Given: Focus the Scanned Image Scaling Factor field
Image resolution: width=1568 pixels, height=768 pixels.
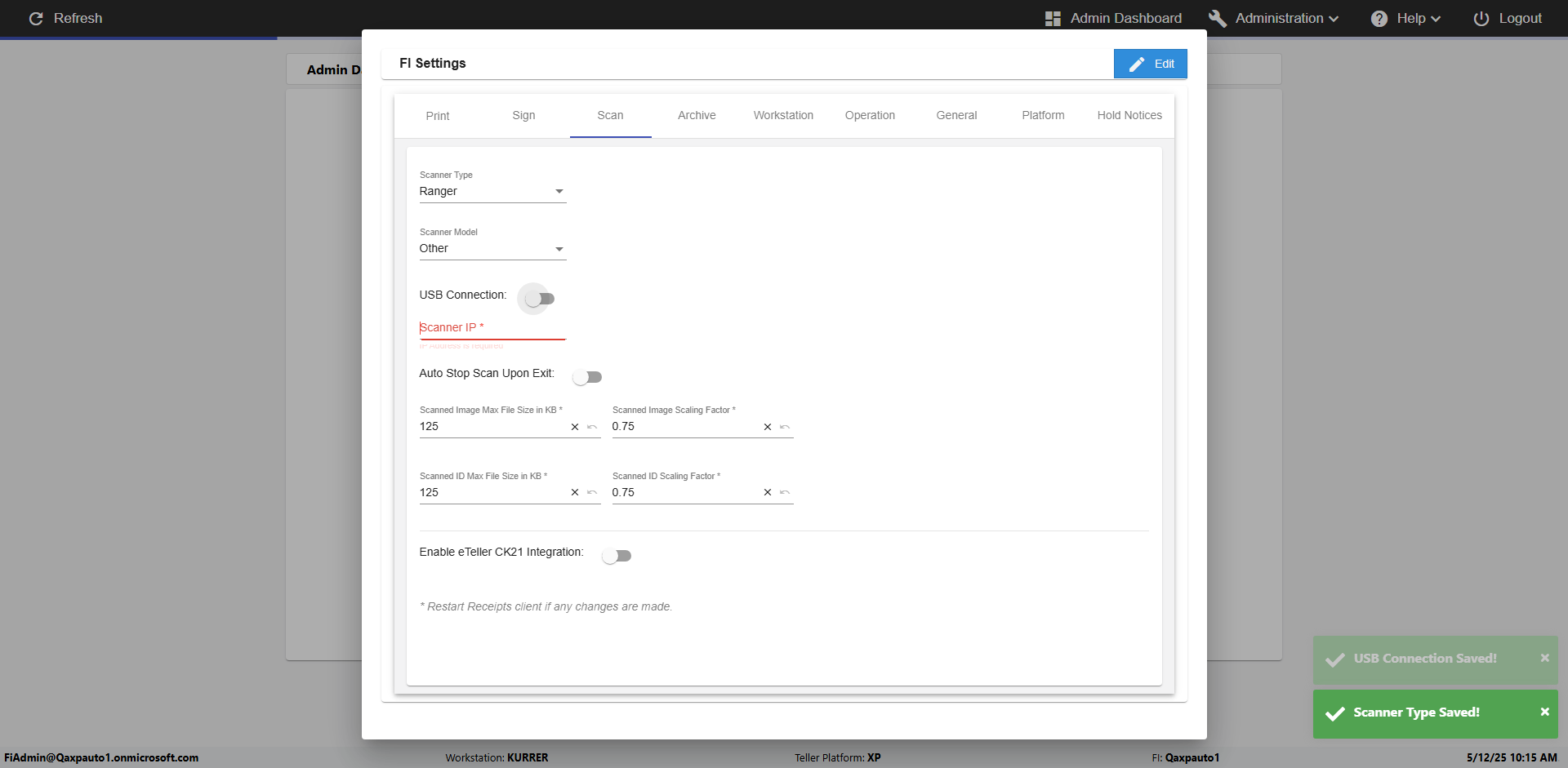Looking at the screenshot, I should point(685,427).
